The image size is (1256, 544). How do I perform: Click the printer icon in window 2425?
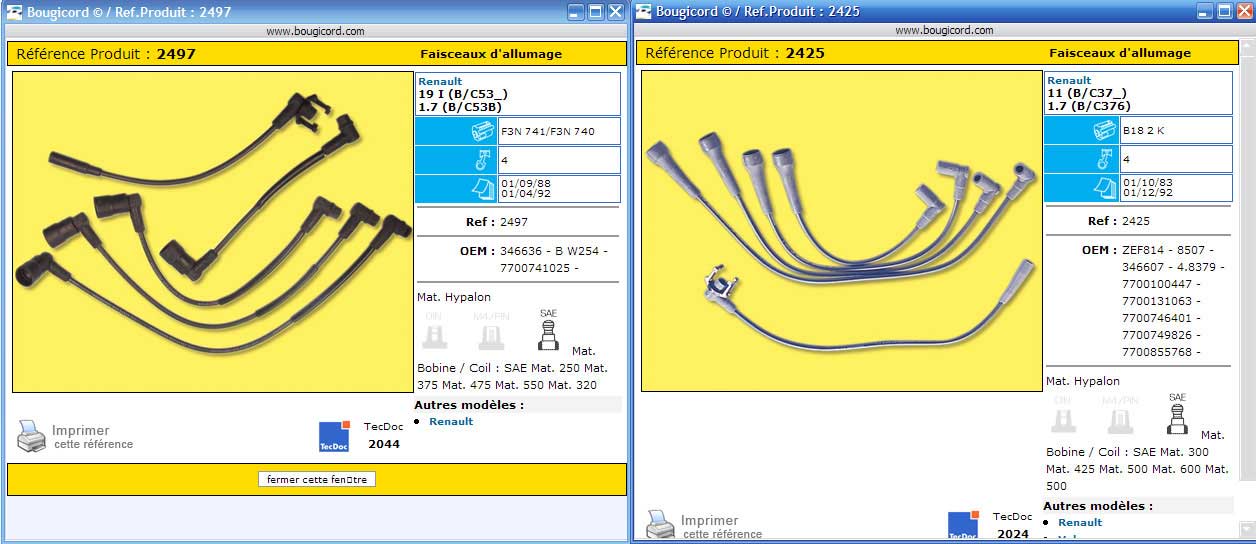point(660,525)
